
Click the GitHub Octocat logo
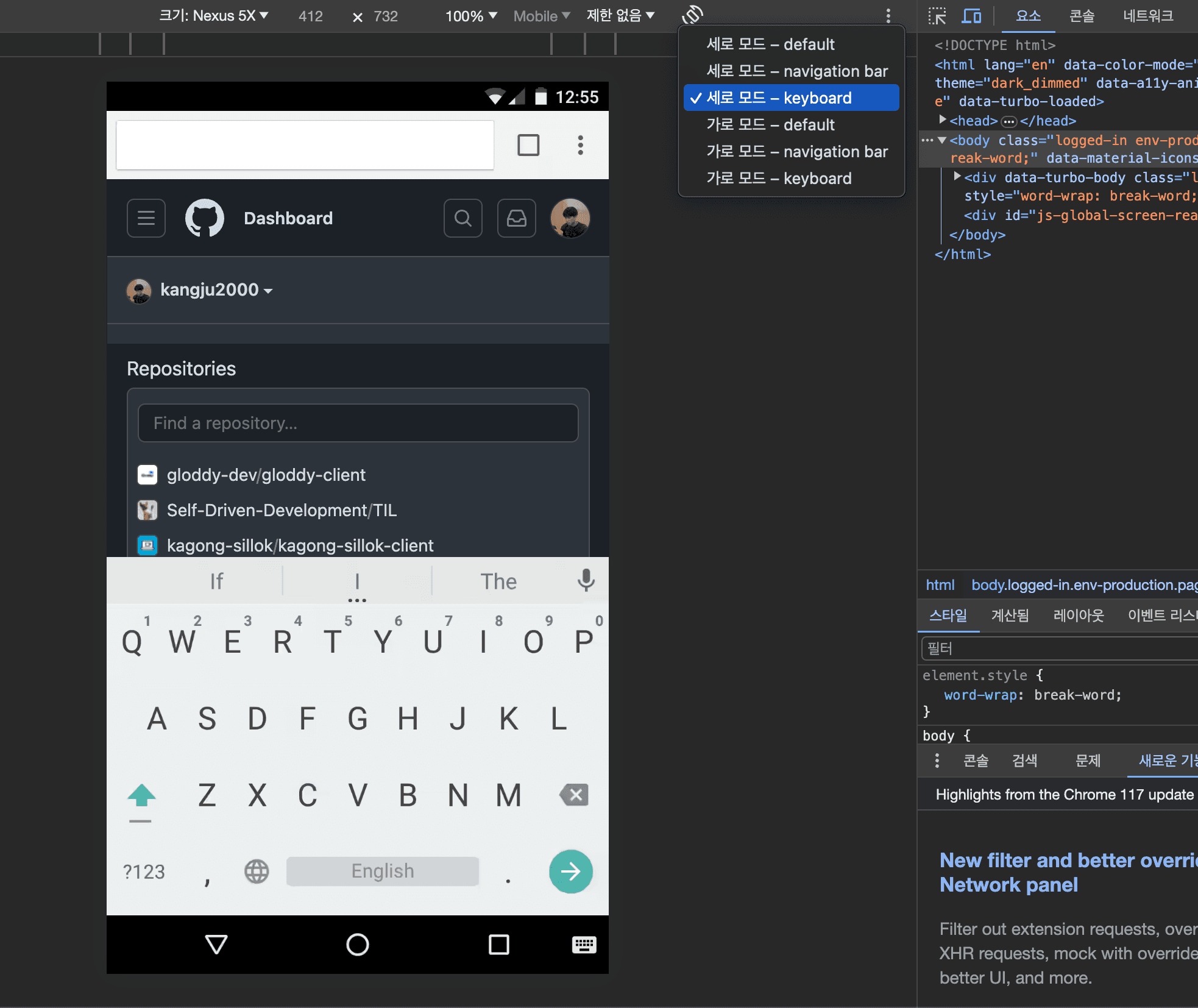(204, 218)
